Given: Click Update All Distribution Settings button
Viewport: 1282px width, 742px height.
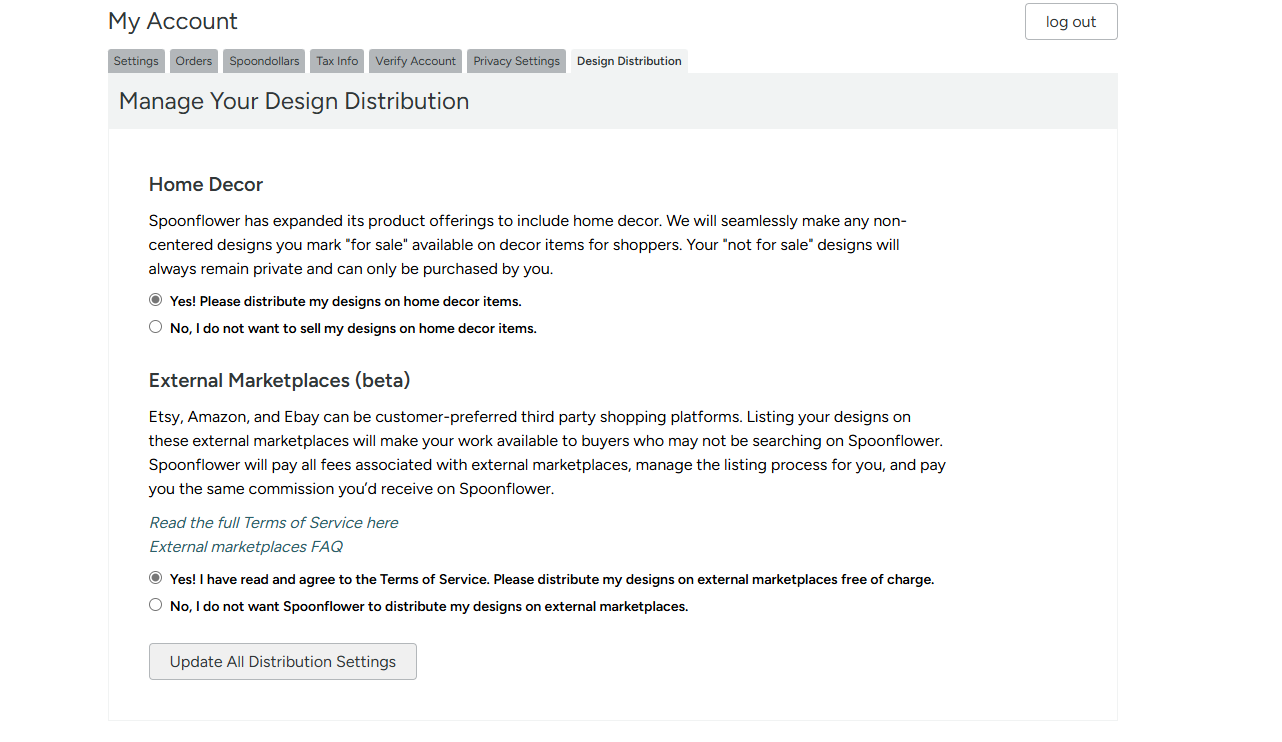Looking at the screenshot, I should pyautogui.click(x=283, y=662).
